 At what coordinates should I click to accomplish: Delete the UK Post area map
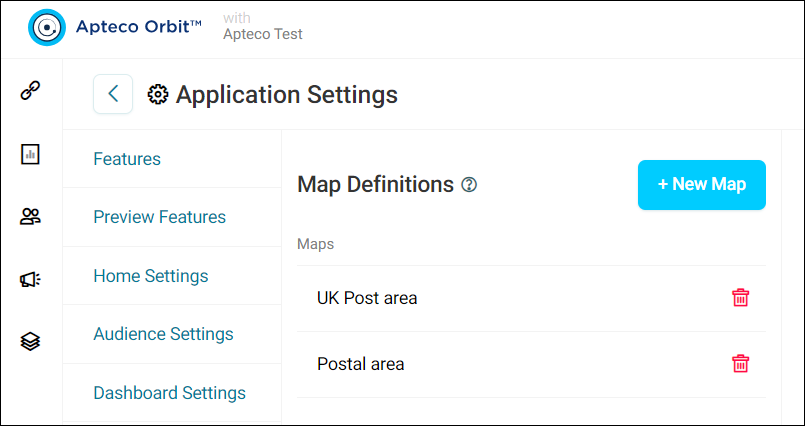[740, 298]
